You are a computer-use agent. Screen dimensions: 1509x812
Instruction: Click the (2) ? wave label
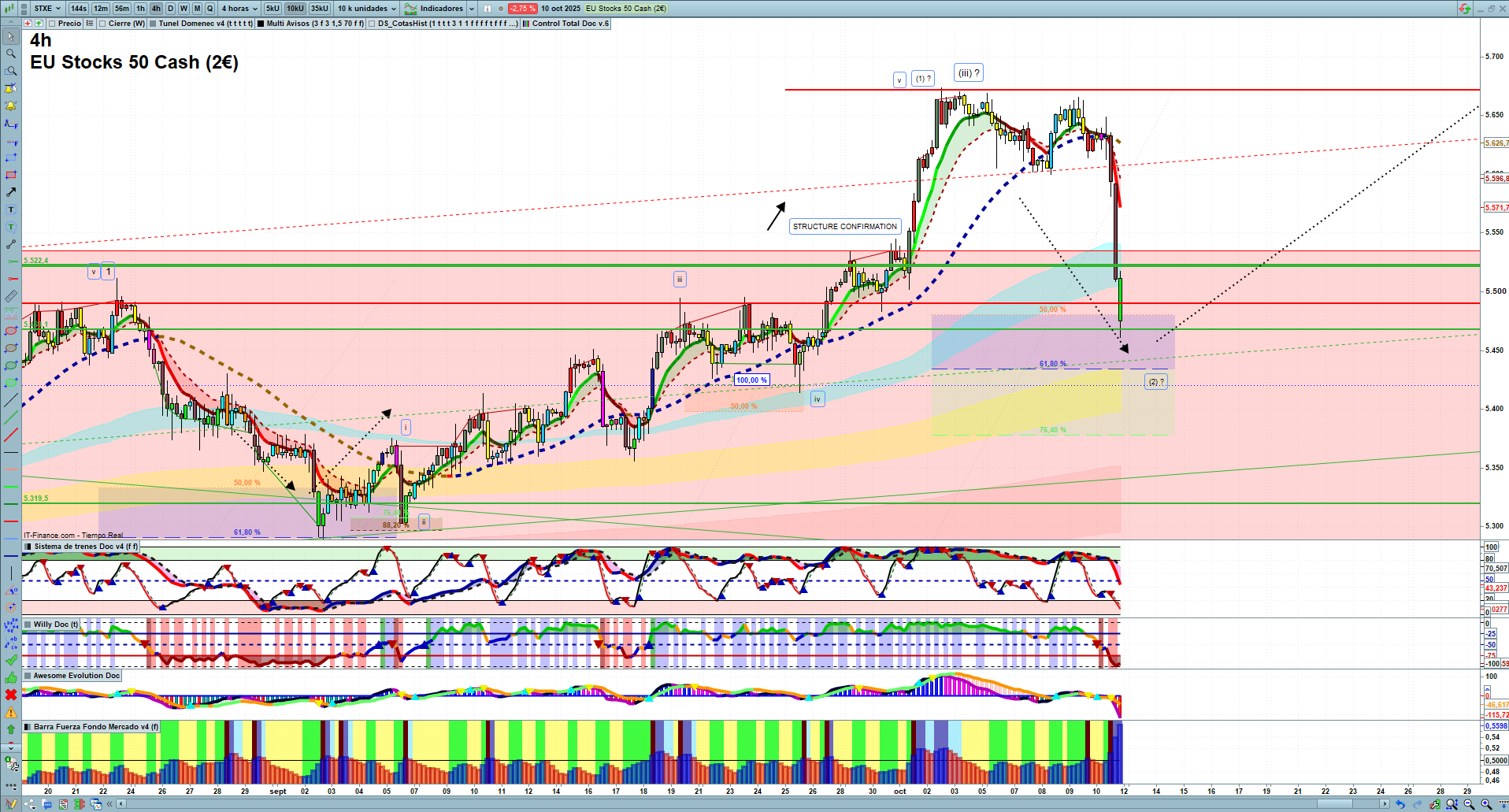(1155, 382)
